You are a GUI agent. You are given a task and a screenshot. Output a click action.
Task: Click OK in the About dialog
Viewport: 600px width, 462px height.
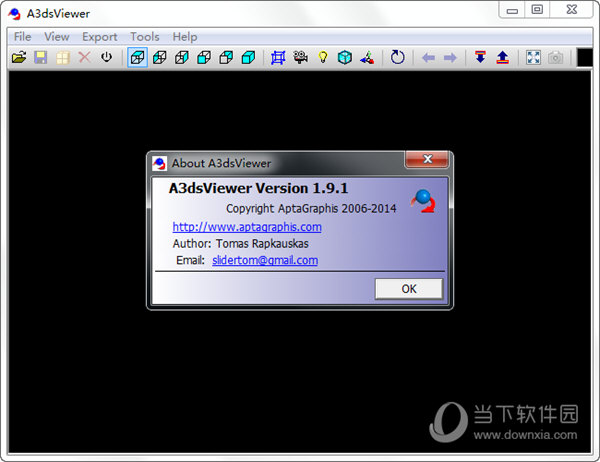409,289
